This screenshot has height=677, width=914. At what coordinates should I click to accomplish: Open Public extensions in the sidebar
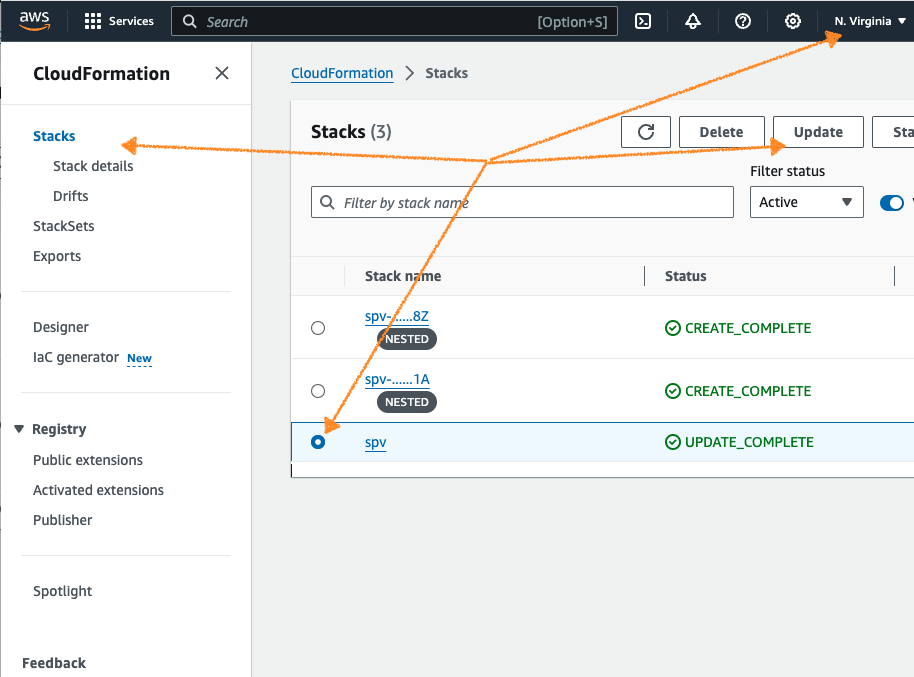tap(88, 460)
